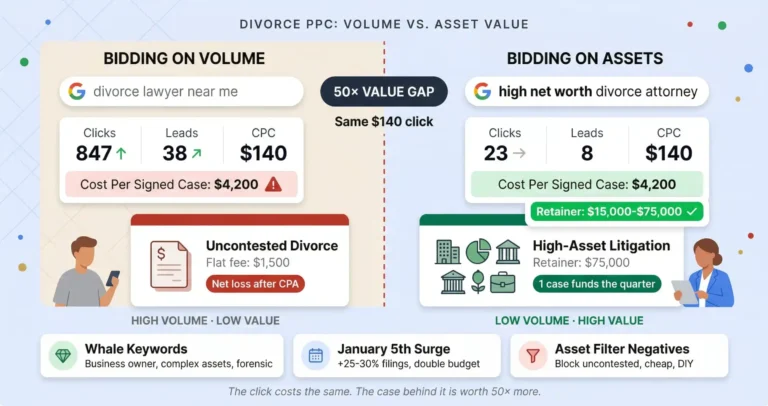The height and width of the screenshot is (406, 768).
Task: Click the 'Net loss after CPA' badge
Action: [254, 283]
